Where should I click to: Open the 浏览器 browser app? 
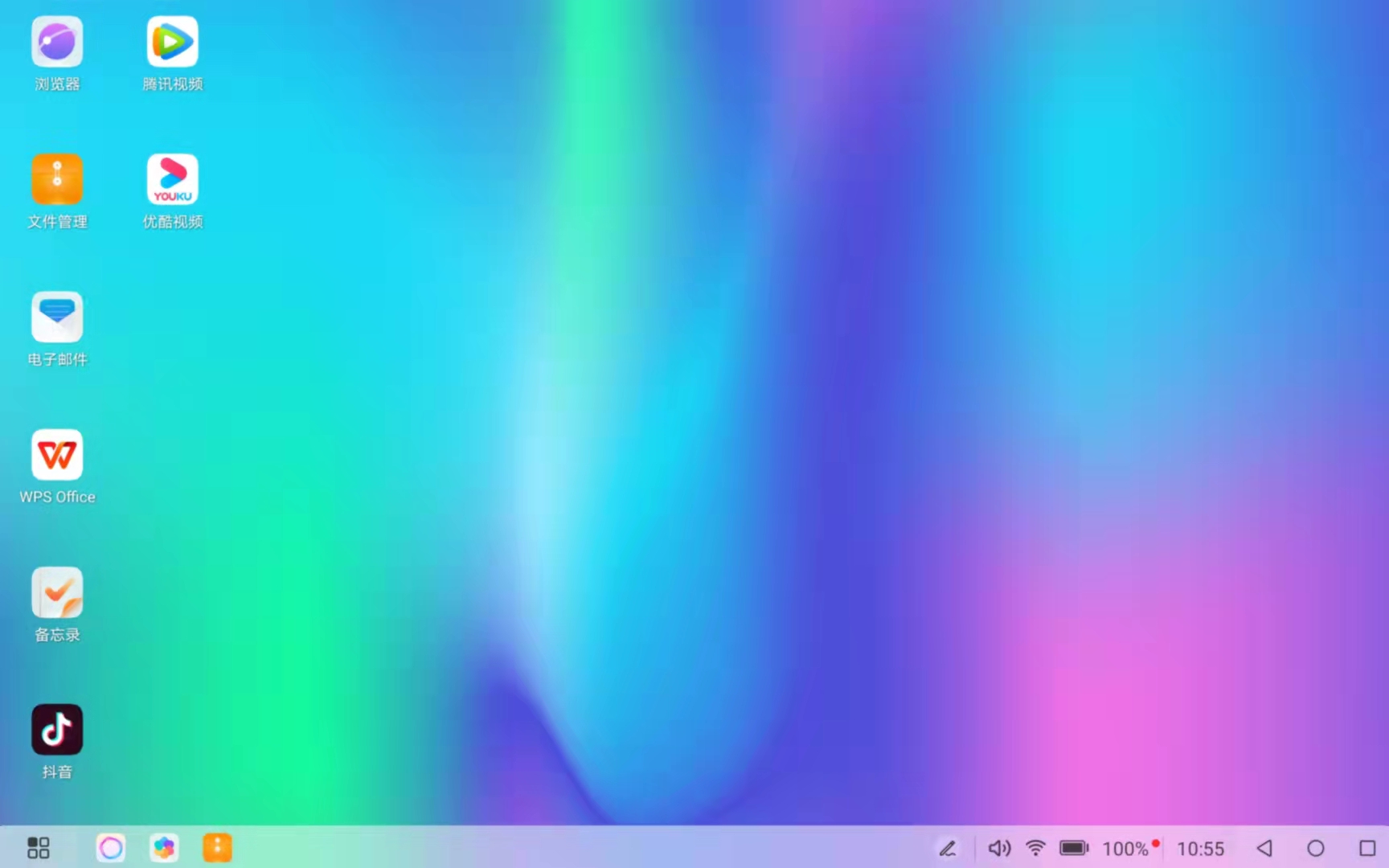pyautogui.click(x=57, y=42)
